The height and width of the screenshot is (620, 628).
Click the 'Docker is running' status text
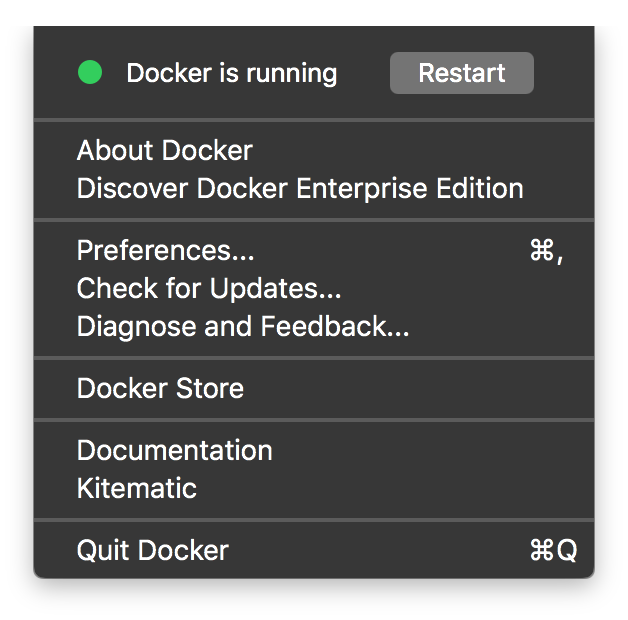click(231, 74)
